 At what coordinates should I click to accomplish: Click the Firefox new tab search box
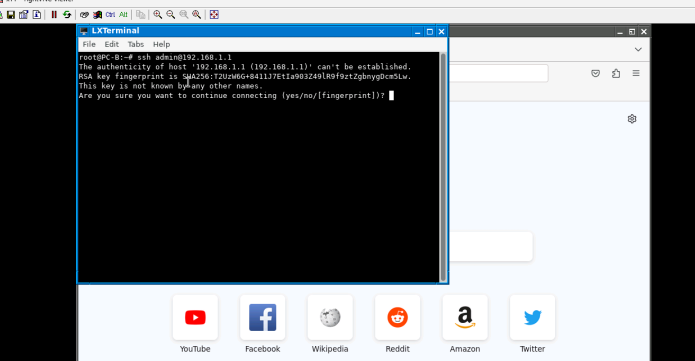[491, 246]
